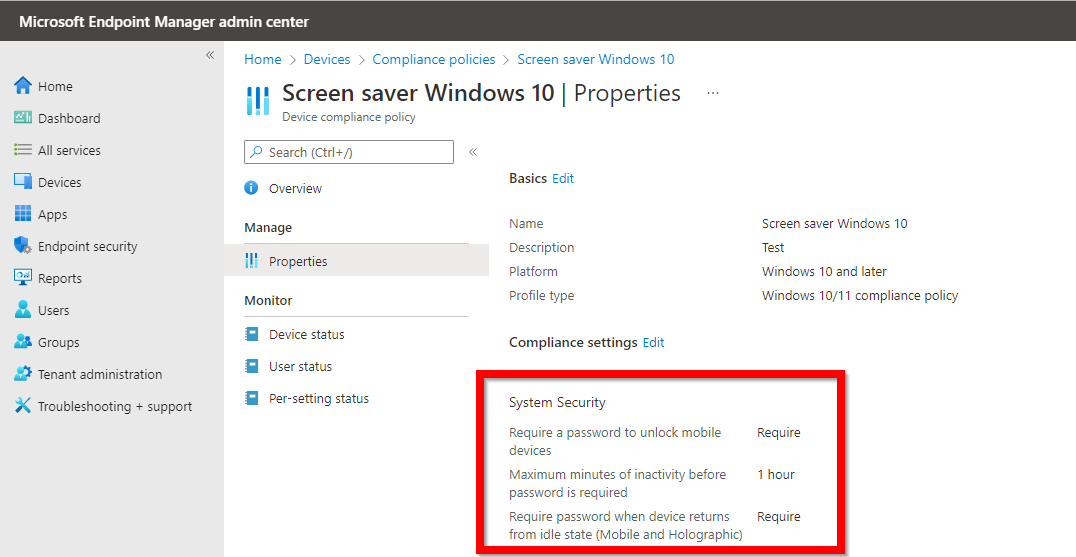The height and width of the screenshot is (557, 1076).
Task: Click Require value for idle state setting
Action: coord(779,516)
